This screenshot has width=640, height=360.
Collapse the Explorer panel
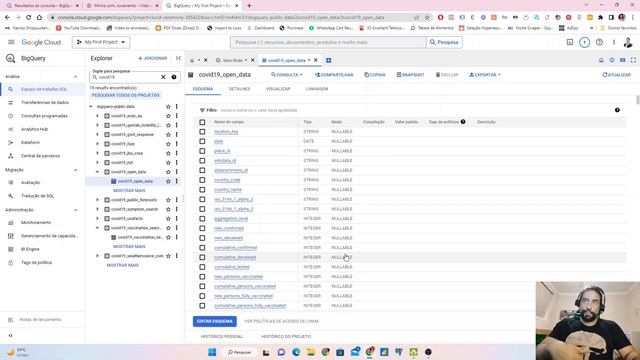point(178,58)
